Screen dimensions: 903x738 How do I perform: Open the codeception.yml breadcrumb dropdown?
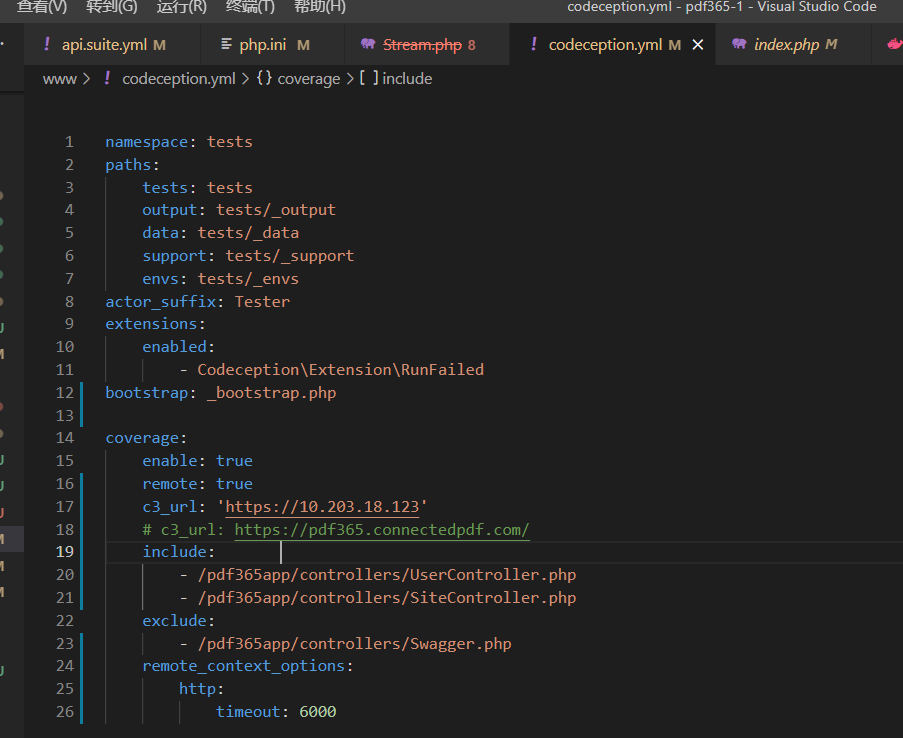click(179, 78)
